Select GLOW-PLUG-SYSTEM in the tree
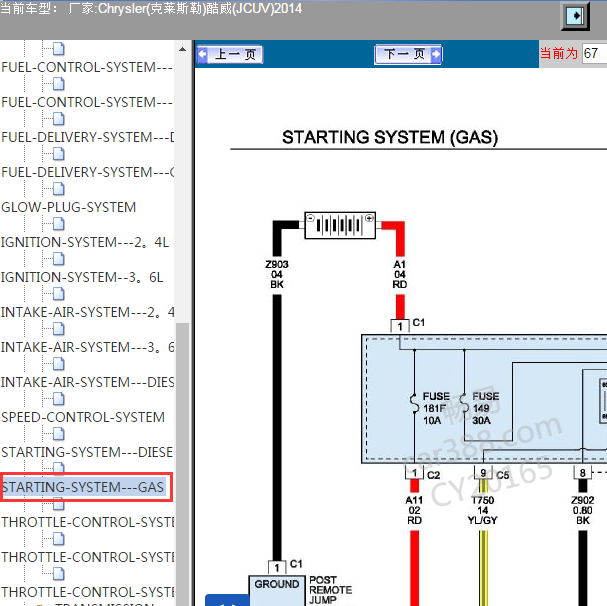The image size is (607, 606). coord(69,208)
